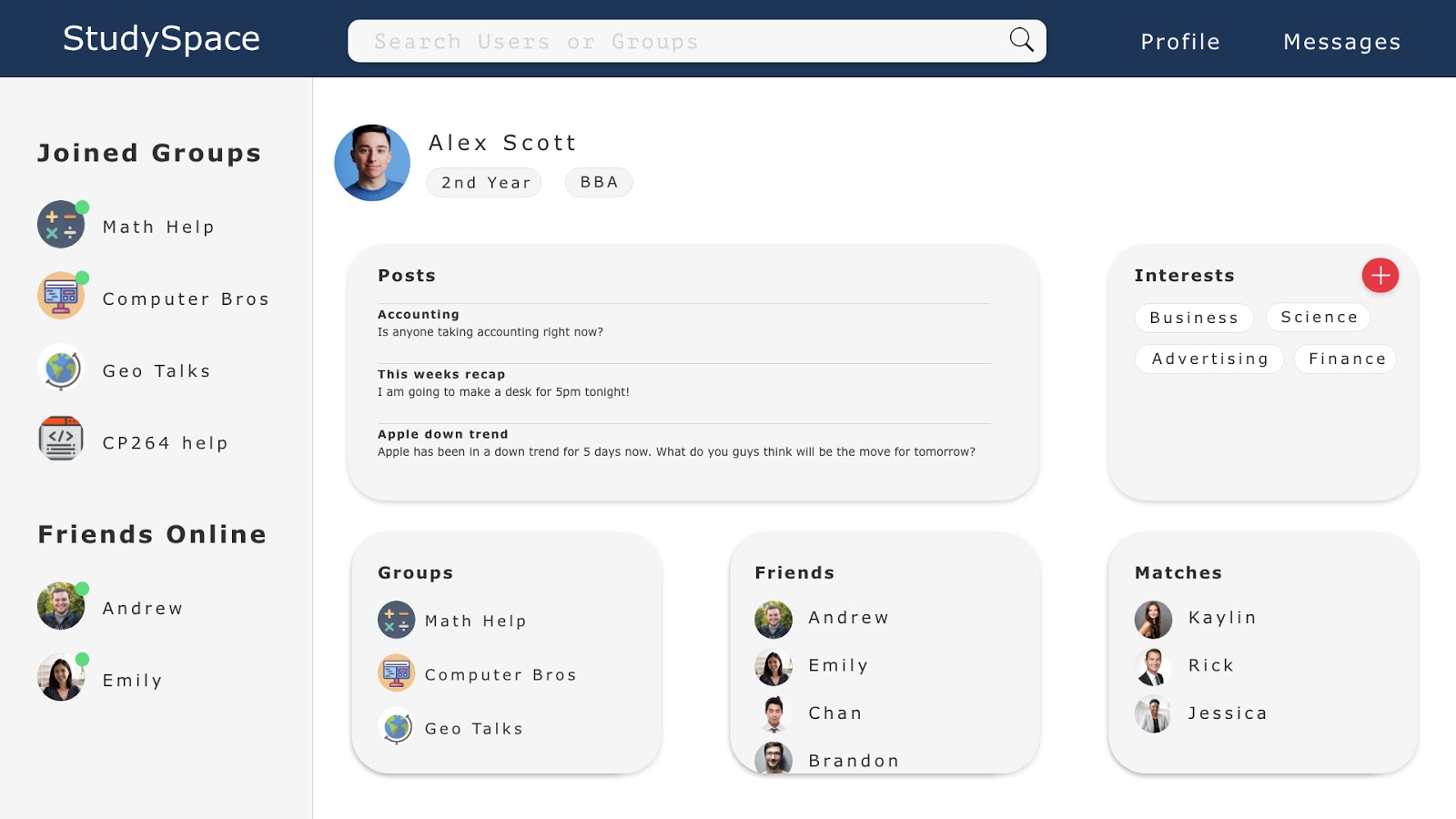Open the Profile menu item
Screen dimensions: 1456x819
(1180, 42)
